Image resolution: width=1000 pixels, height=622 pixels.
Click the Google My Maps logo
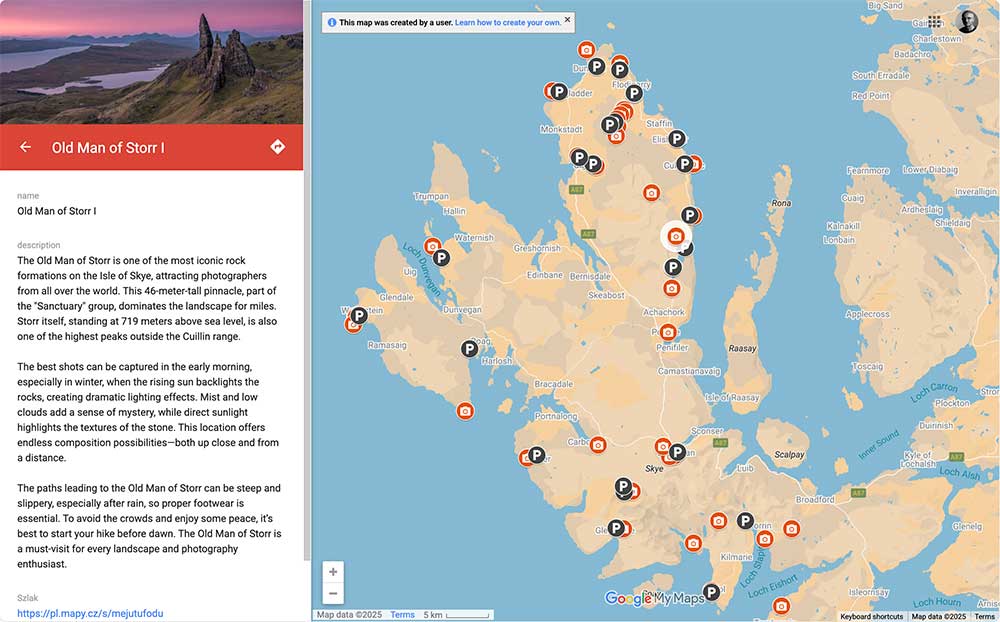(x=654, y=598)
